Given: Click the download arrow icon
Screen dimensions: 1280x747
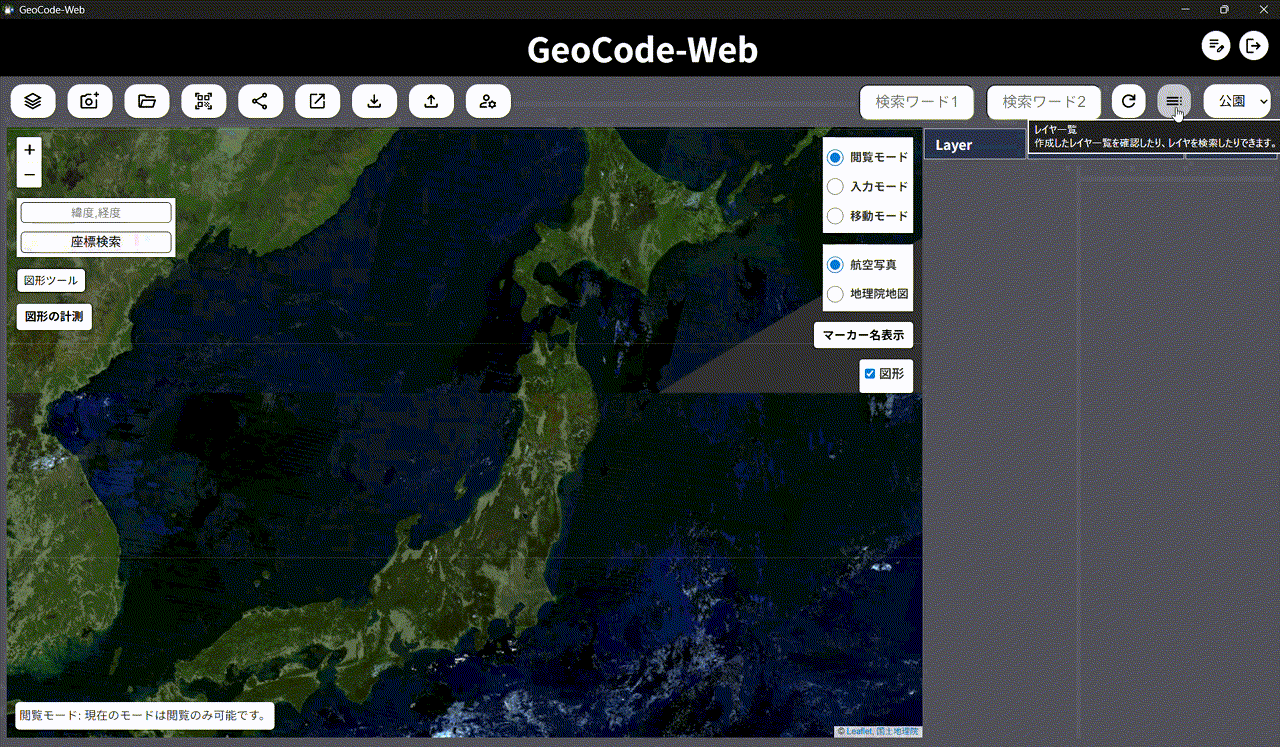Looking at the screenshot, I should point(374,101).
